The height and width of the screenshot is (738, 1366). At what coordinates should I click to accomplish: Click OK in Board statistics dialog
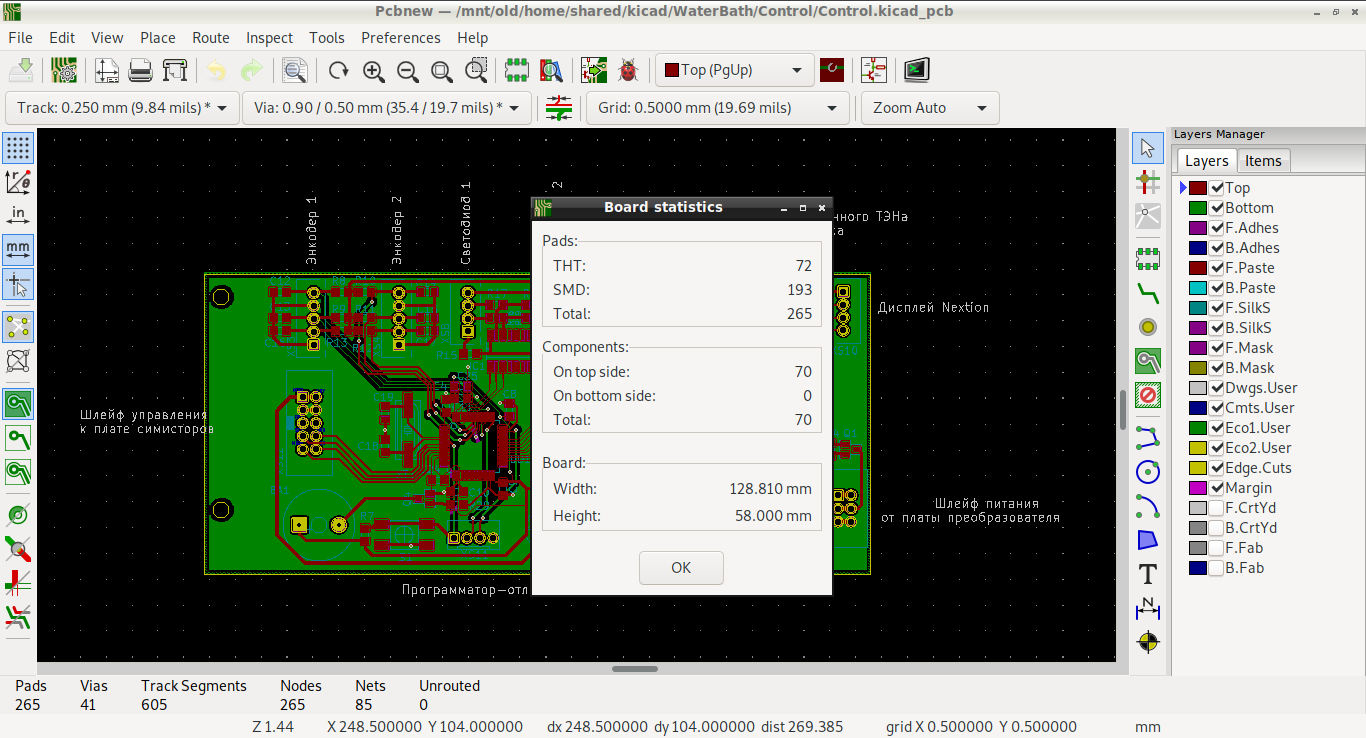[681, 567]
